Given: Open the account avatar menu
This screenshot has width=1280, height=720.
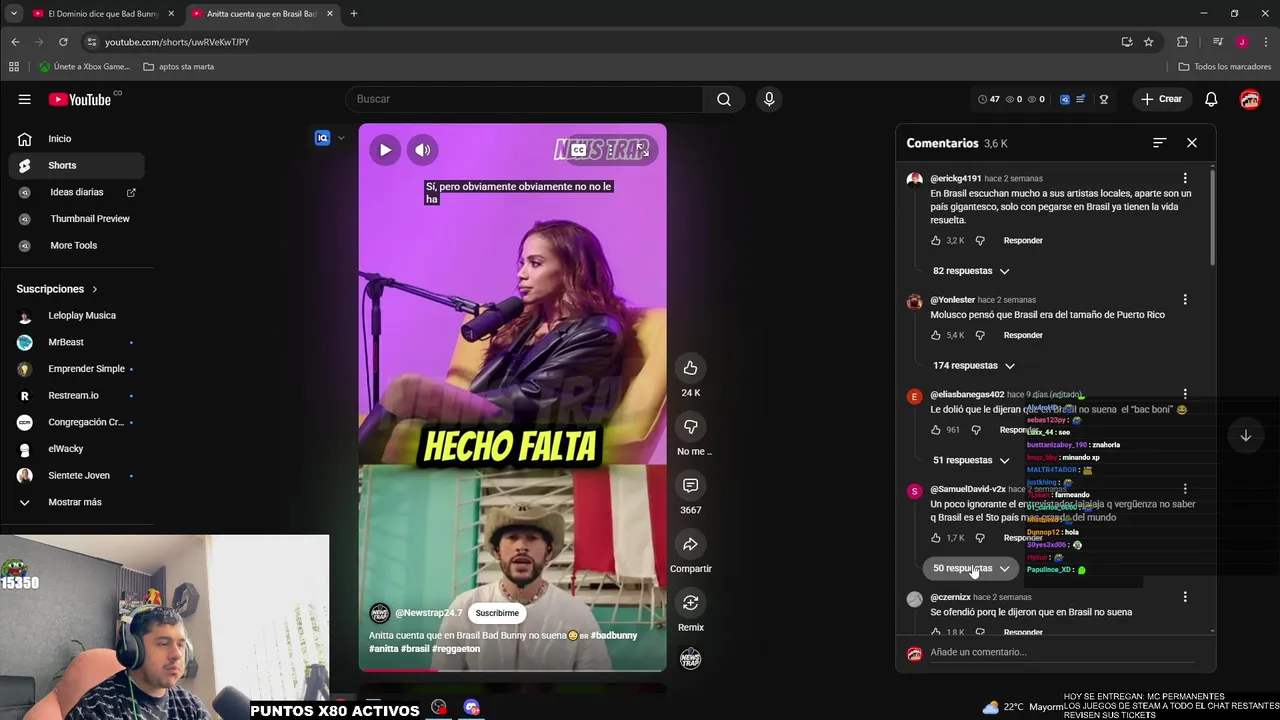Looking at the screenshot, I should [x=1250, y=99].
